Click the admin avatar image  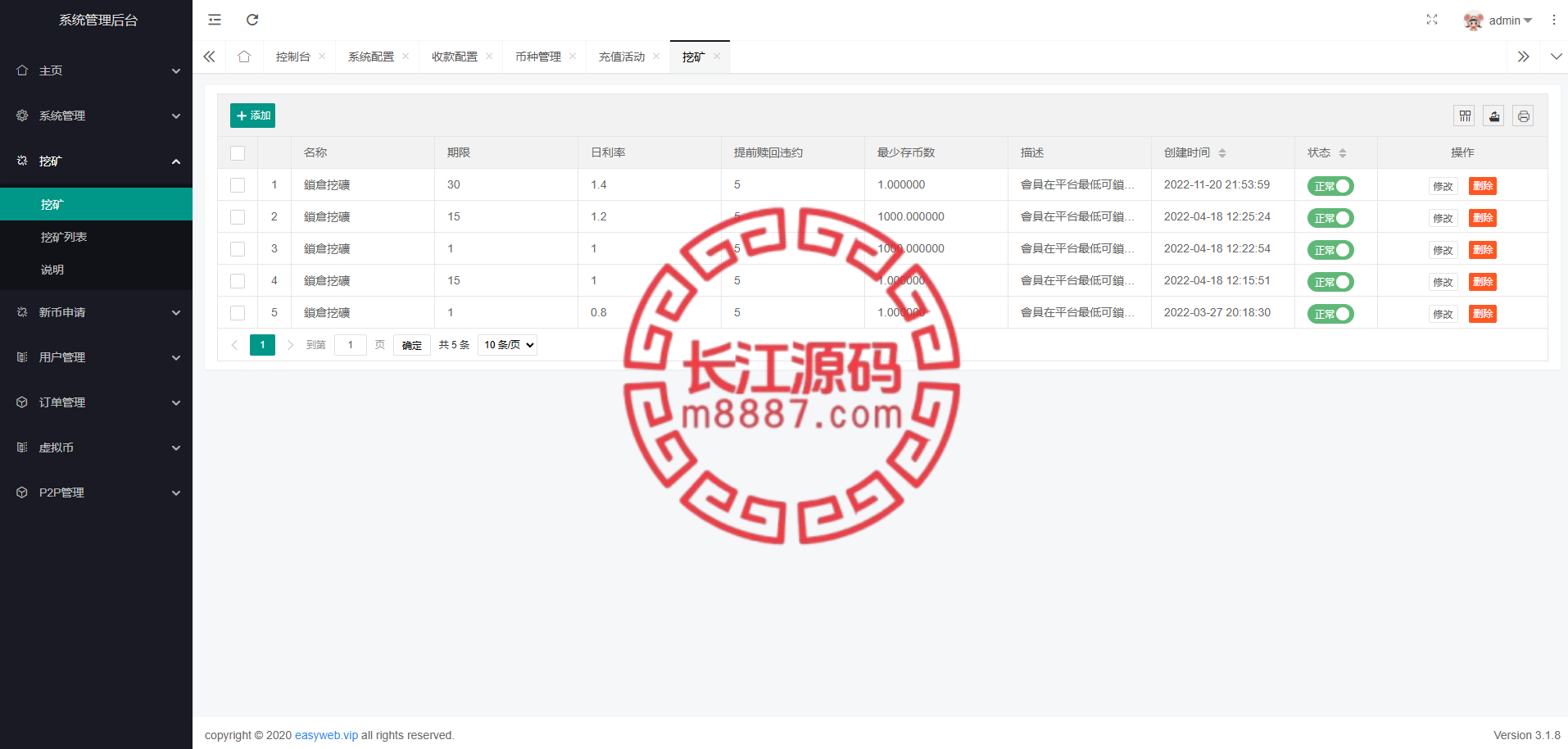[x=1473, y=20]
